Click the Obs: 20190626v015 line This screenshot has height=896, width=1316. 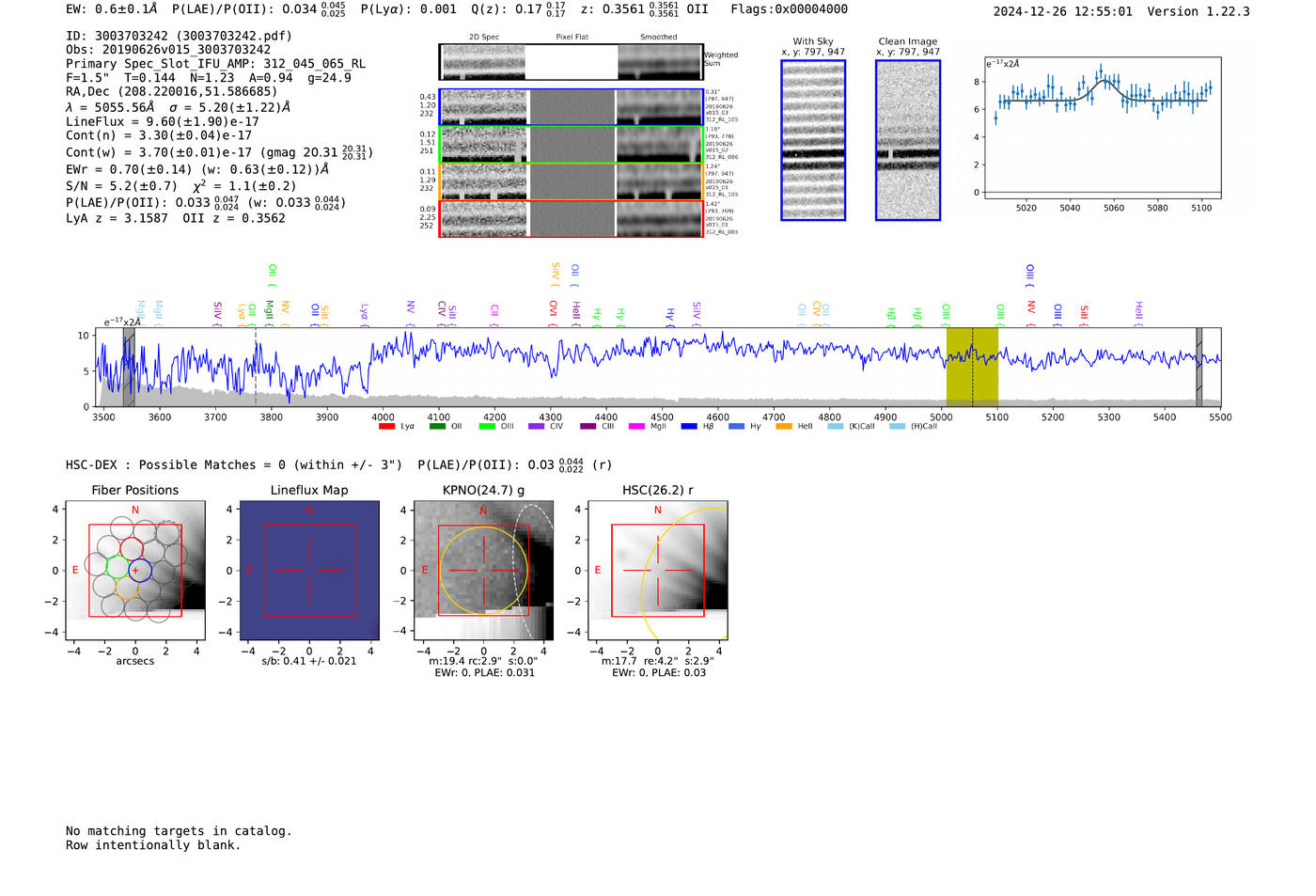pos(168,50)
